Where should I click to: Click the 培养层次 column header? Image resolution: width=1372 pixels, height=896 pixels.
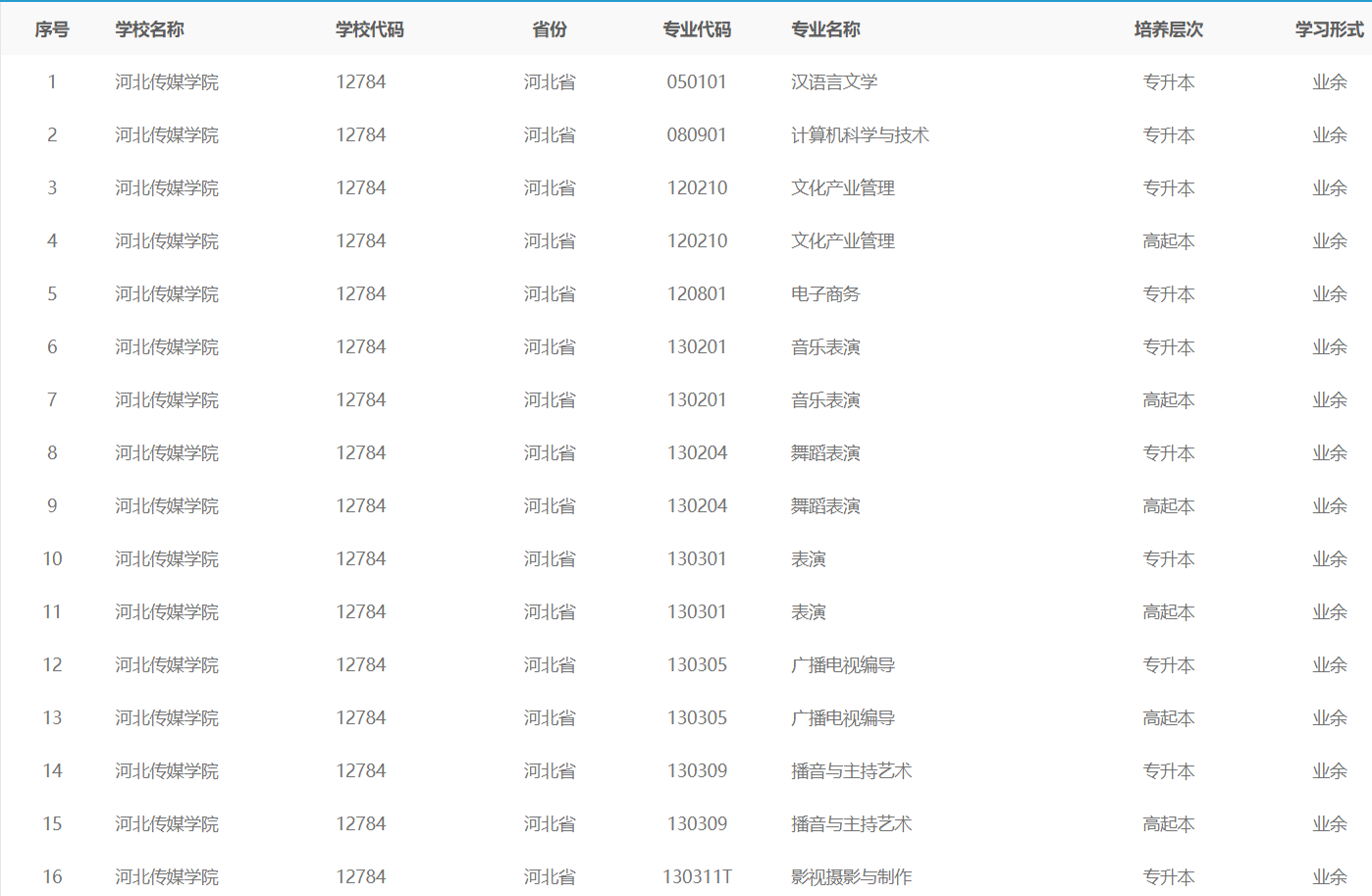(1169, 29)
